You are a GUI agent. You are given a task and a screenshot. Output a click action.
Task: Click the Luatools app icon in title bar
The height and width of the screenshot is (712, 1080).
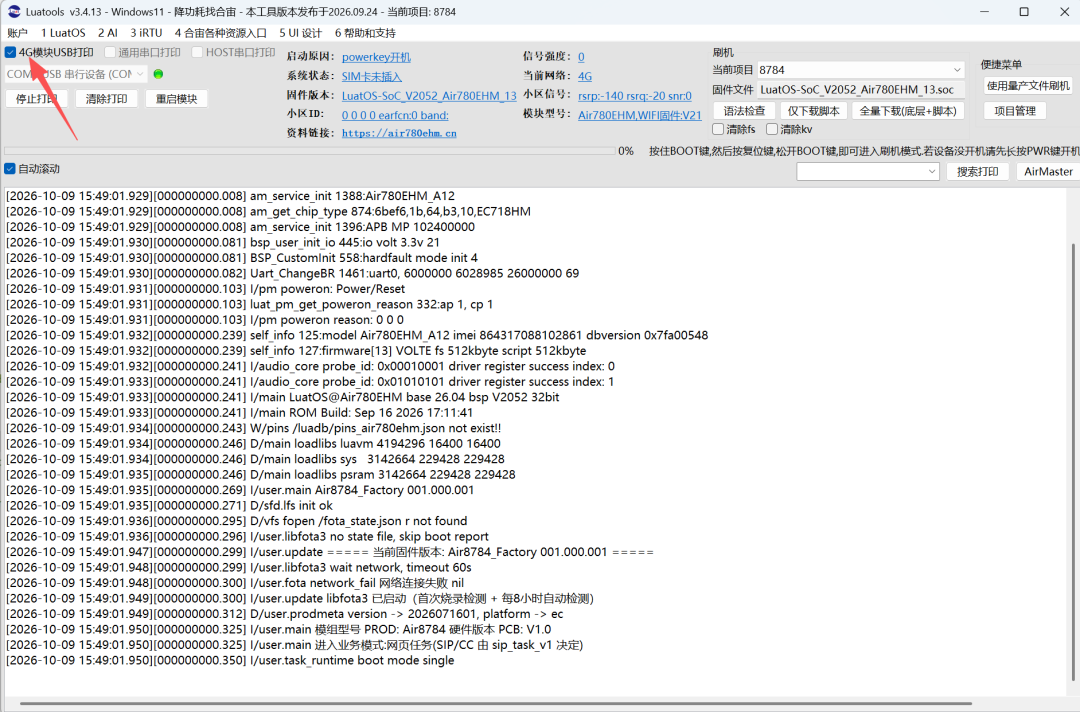pos(14,12)
